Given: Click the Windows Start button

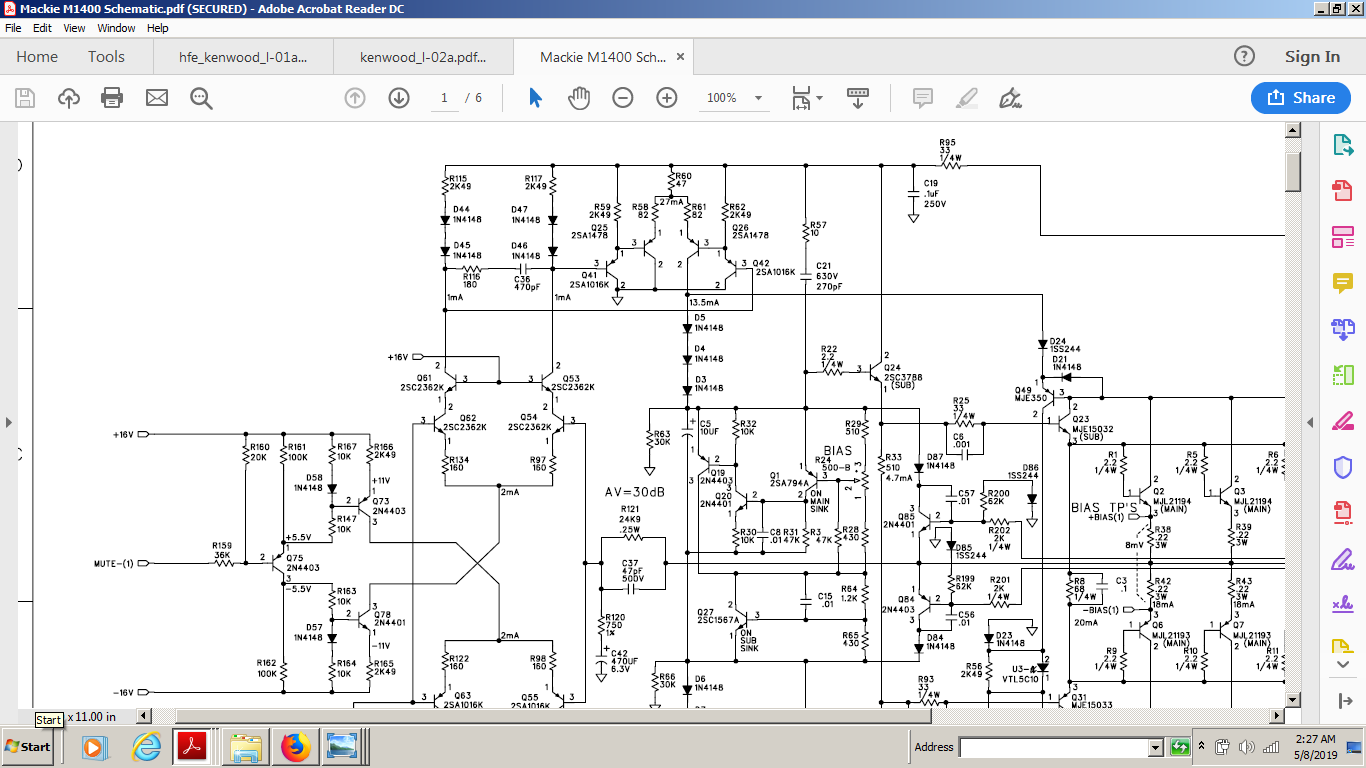Looking at the screenshot, I should (29, 747).
